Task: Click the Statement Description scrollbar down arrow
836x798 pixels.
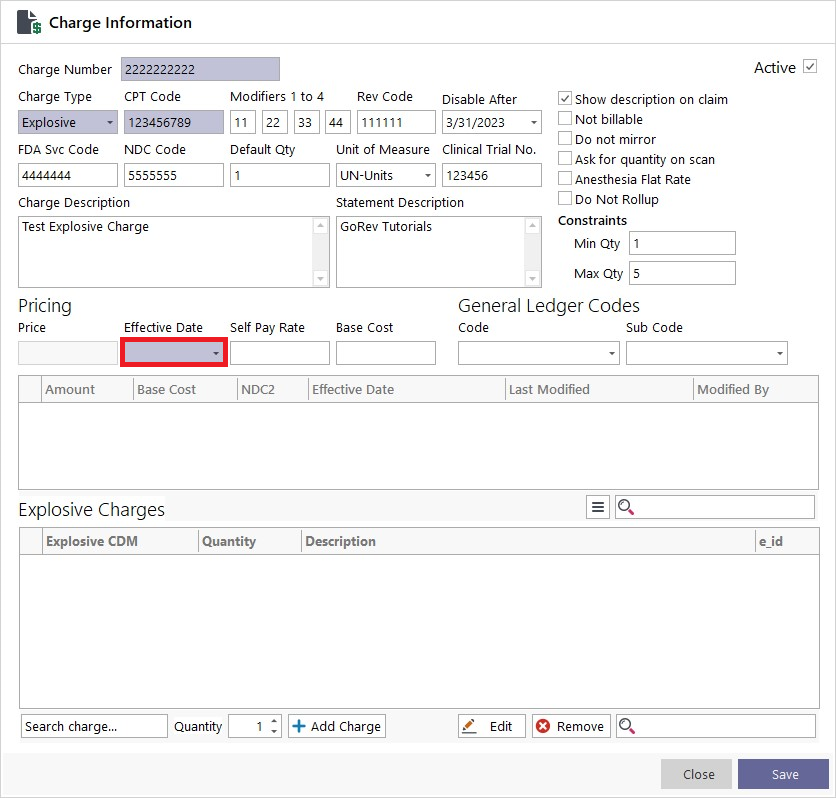Action: [x=532, y=278]
